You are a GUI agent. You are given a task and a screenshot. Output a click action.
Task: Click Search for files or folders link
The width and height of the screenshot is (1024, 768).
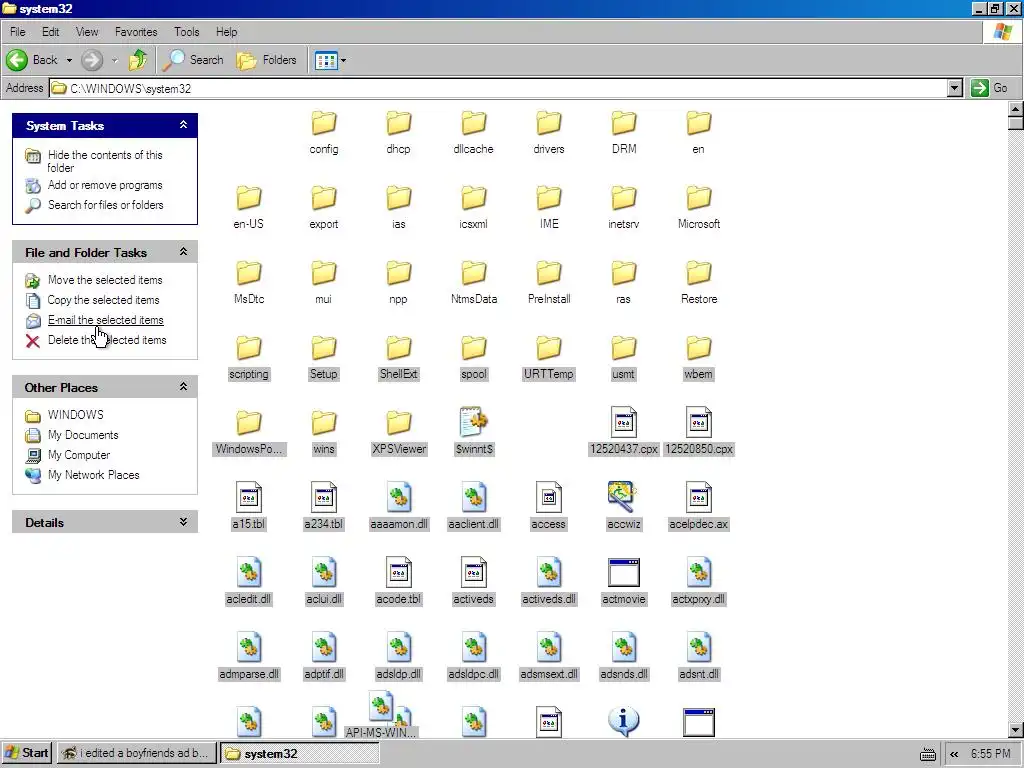point(105,204)
